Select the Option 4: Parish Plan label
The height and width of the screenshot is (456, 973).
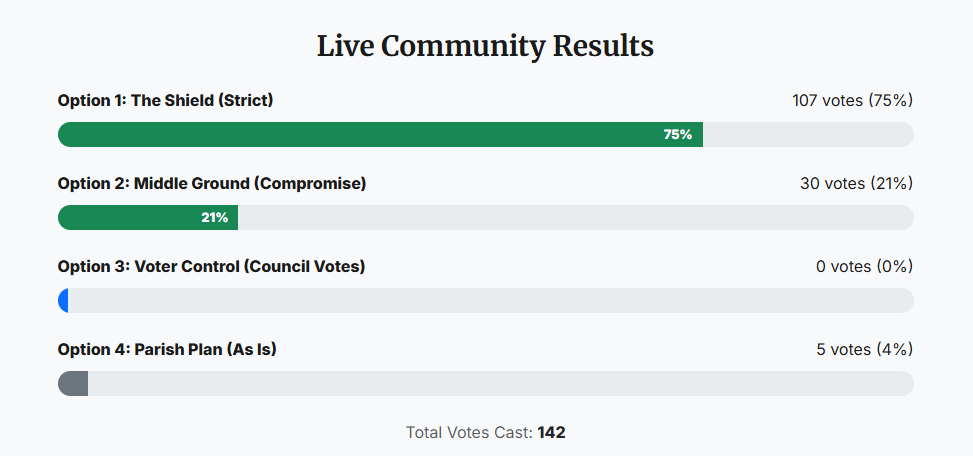click(167, 349)
